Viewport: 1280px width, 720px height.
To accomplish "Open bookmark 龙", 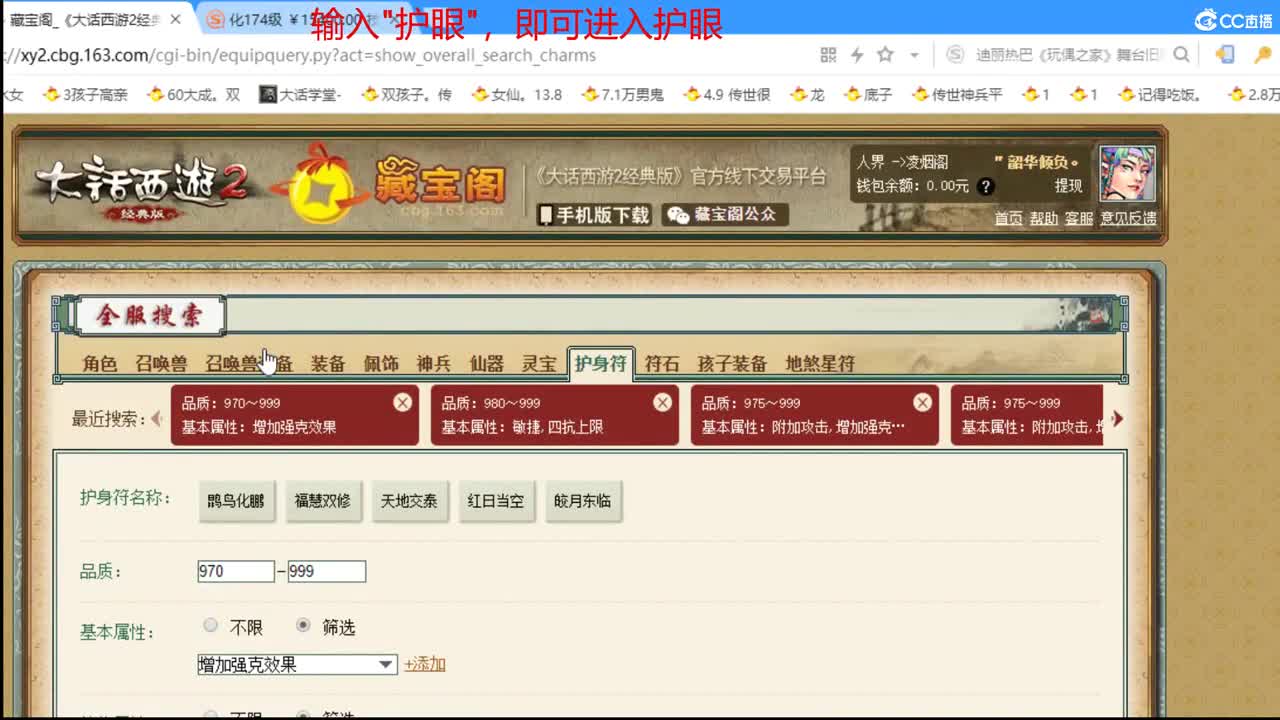I will pyautogui.click(x=807, y=95).
